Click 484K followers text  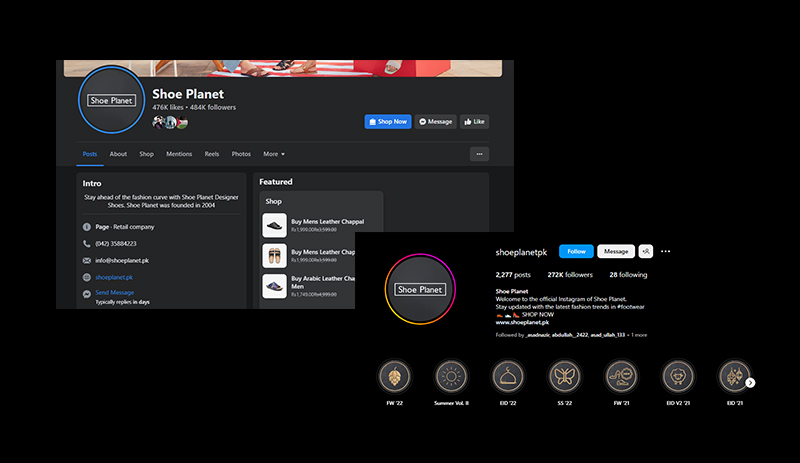(213, 107)
